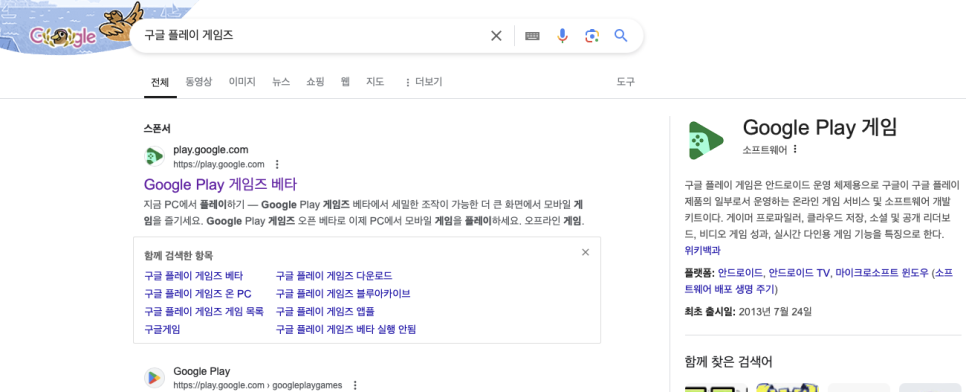The height and width of the screenshot is (392, 966).
Task: Open Google Lens image search
Action: tap(591, 36)
